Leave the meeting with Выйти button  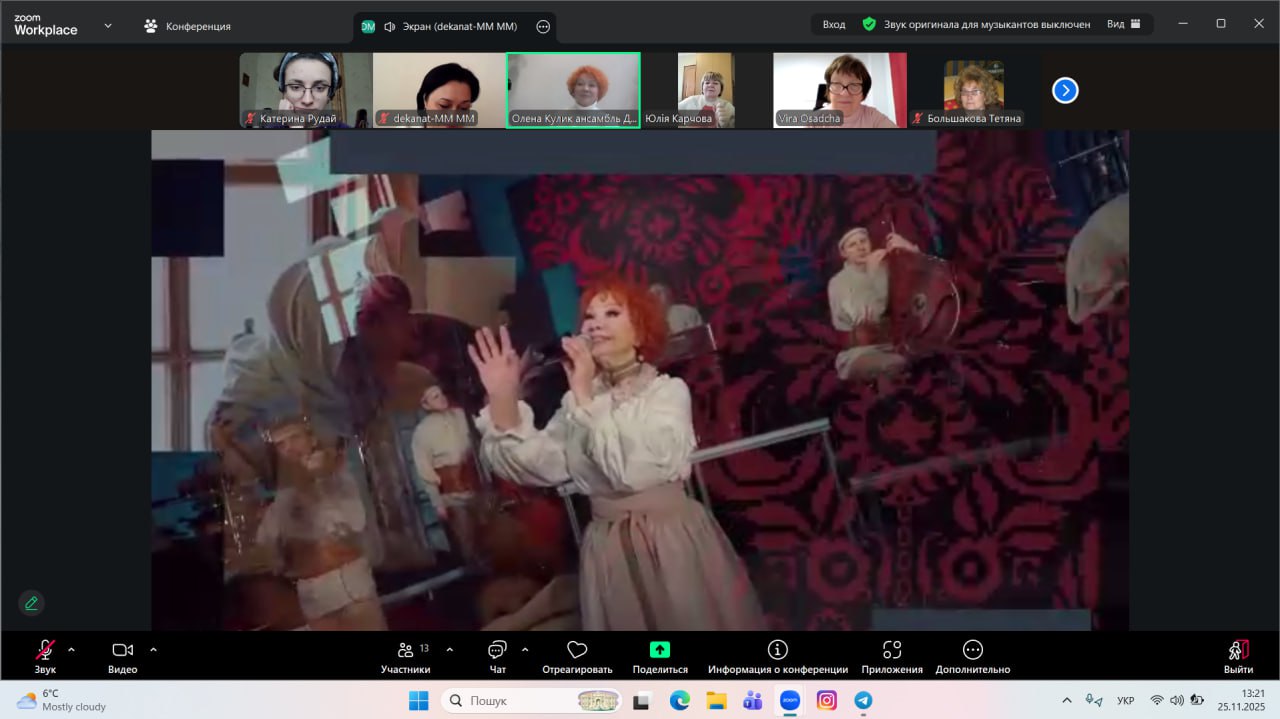click(x=1238, y=655)
